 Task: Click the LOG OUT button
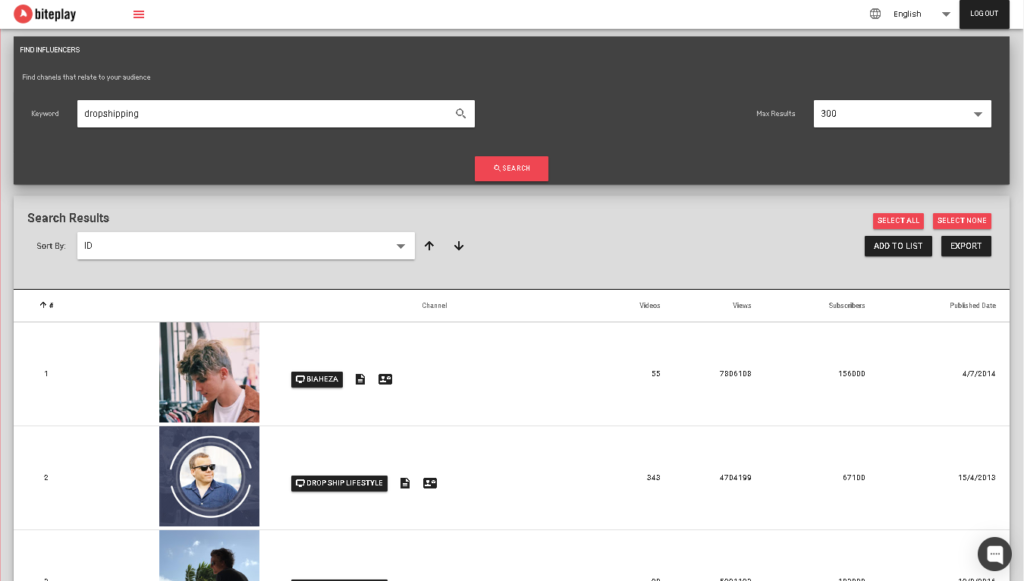tap(984, 14)
